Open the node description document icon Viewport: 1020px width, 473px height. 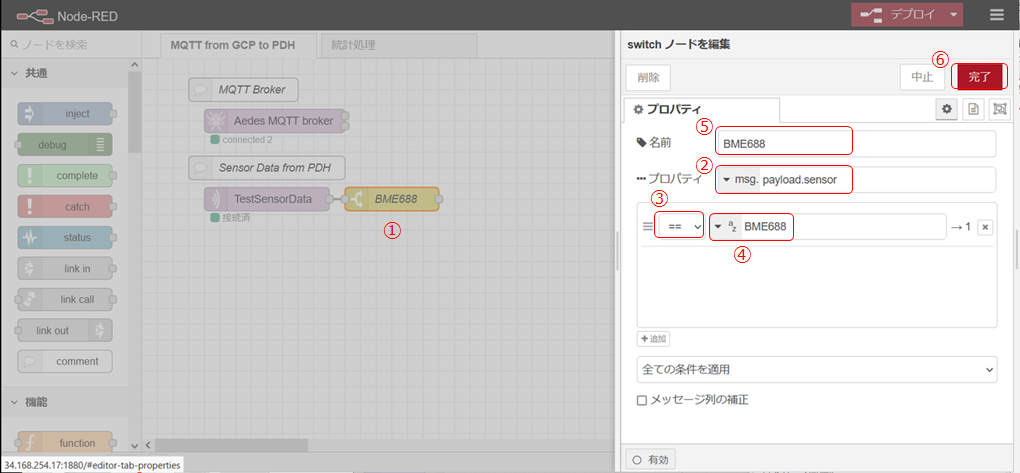[x=973, y=110]
